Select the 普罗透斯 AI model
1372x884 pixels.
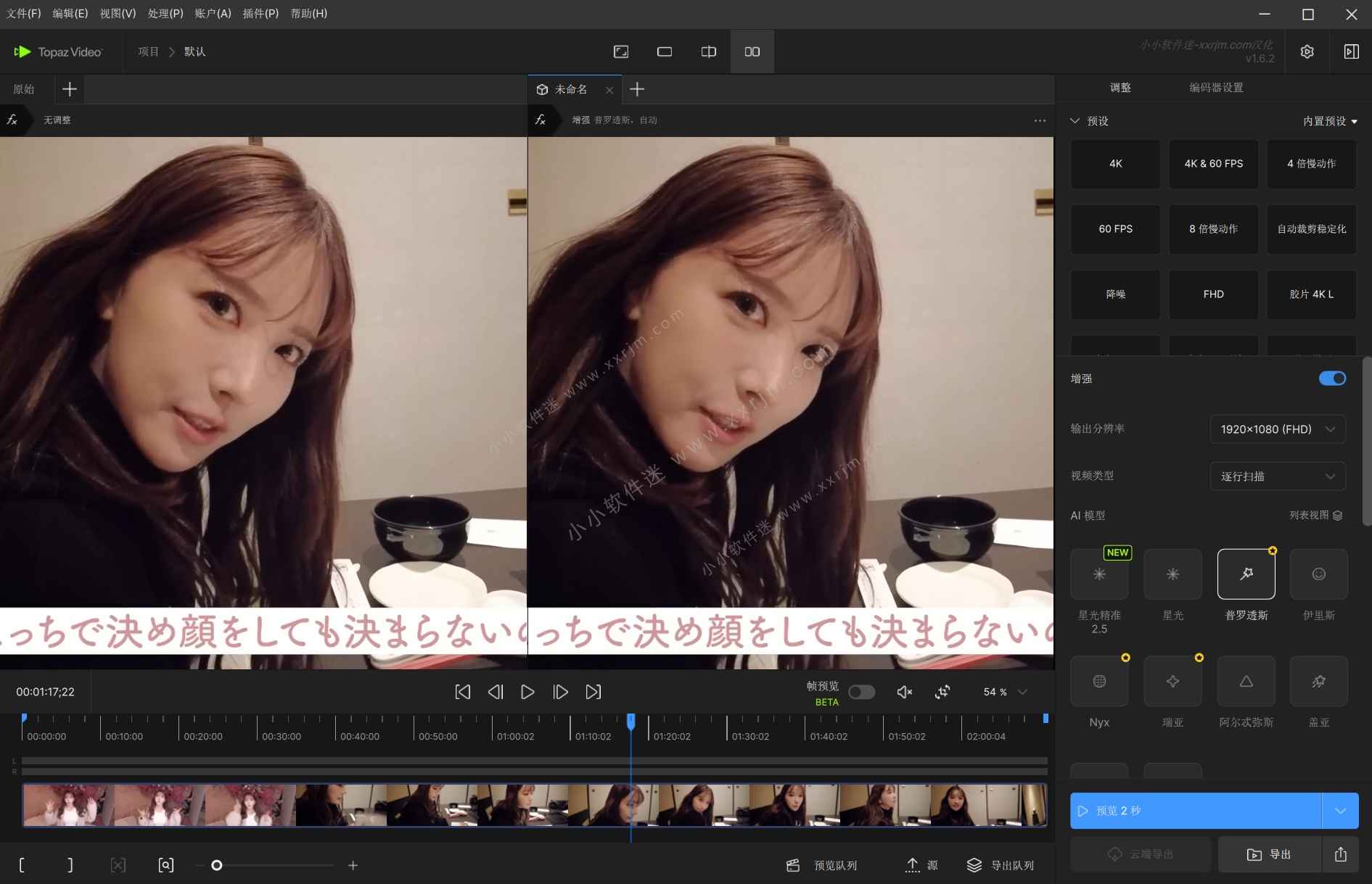1246,574
